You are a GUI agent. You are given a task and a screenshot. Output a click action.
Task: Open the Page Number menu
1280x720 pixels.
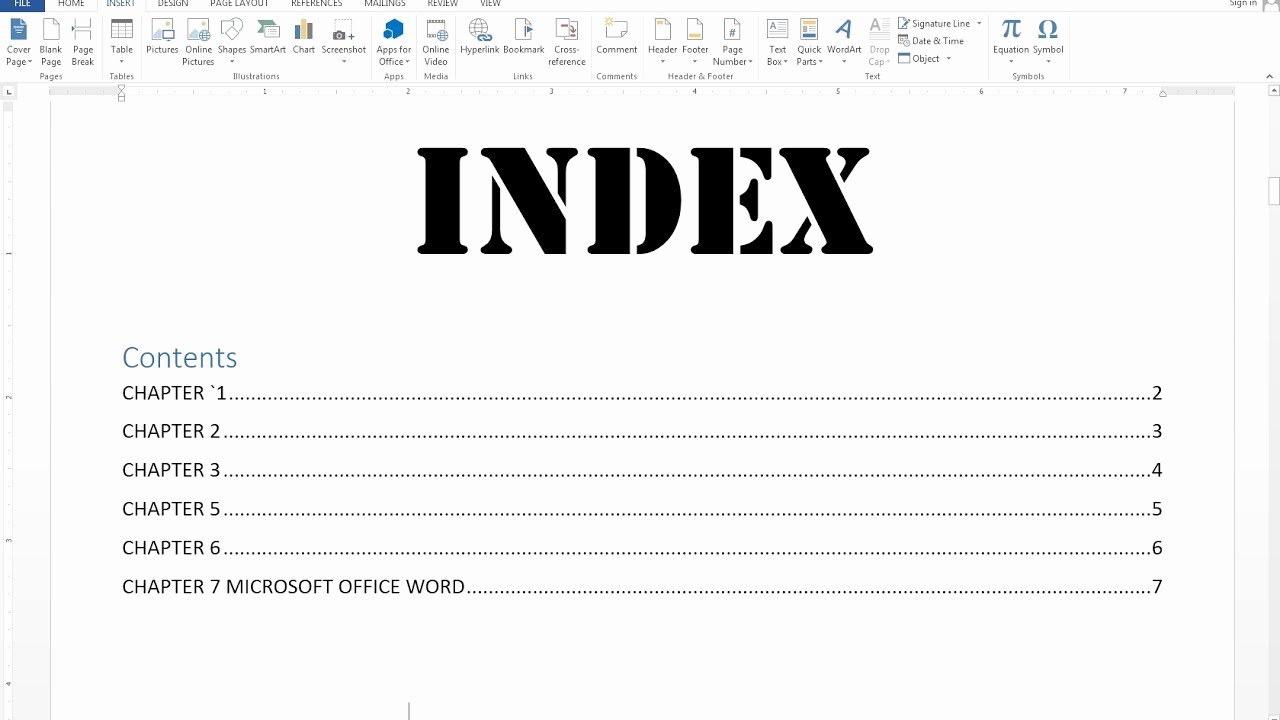click(x=732, y=42)
